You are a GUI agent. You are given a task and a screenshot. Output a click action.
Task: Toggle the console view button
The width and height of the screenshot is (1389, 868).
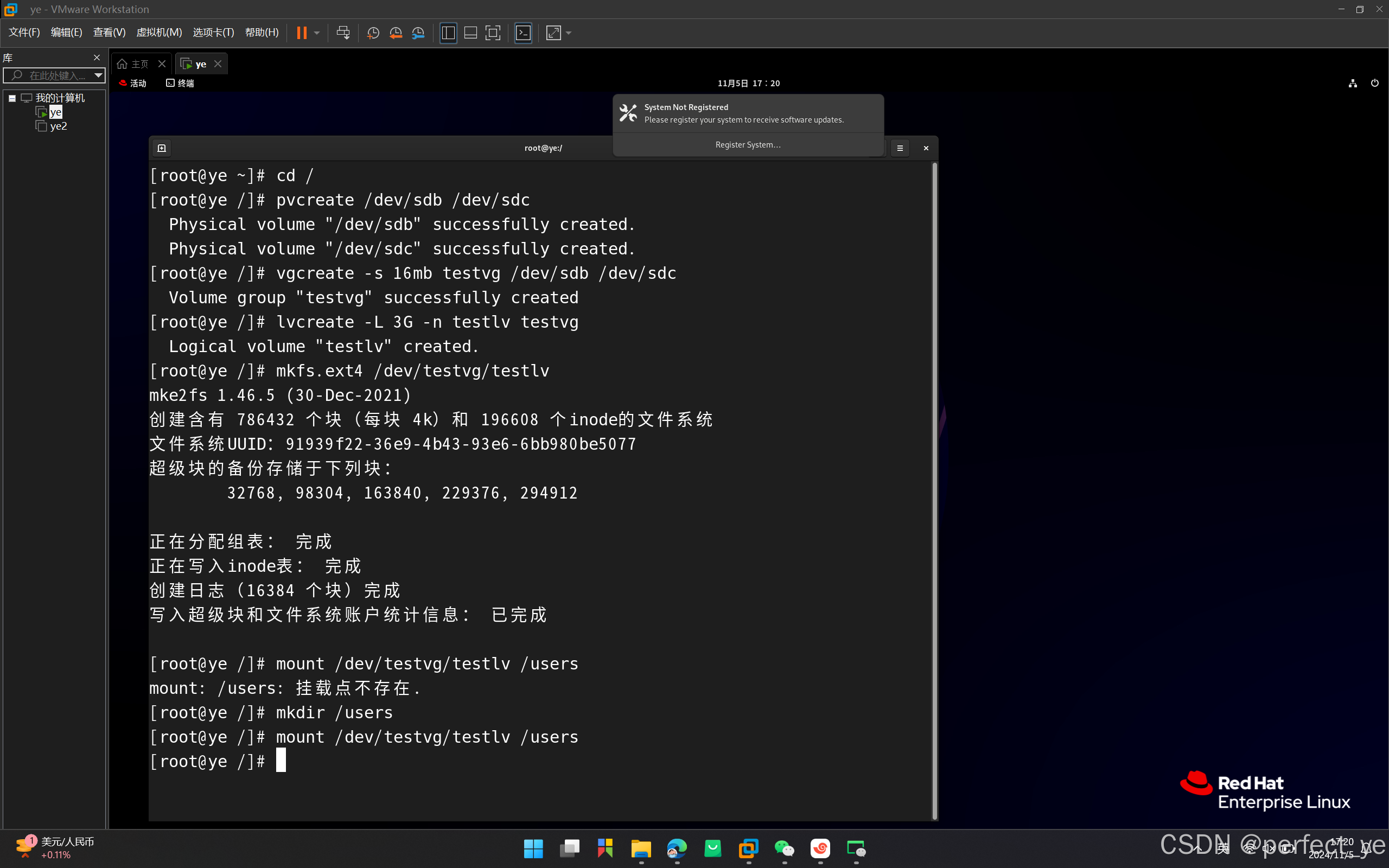click(524, 33)
